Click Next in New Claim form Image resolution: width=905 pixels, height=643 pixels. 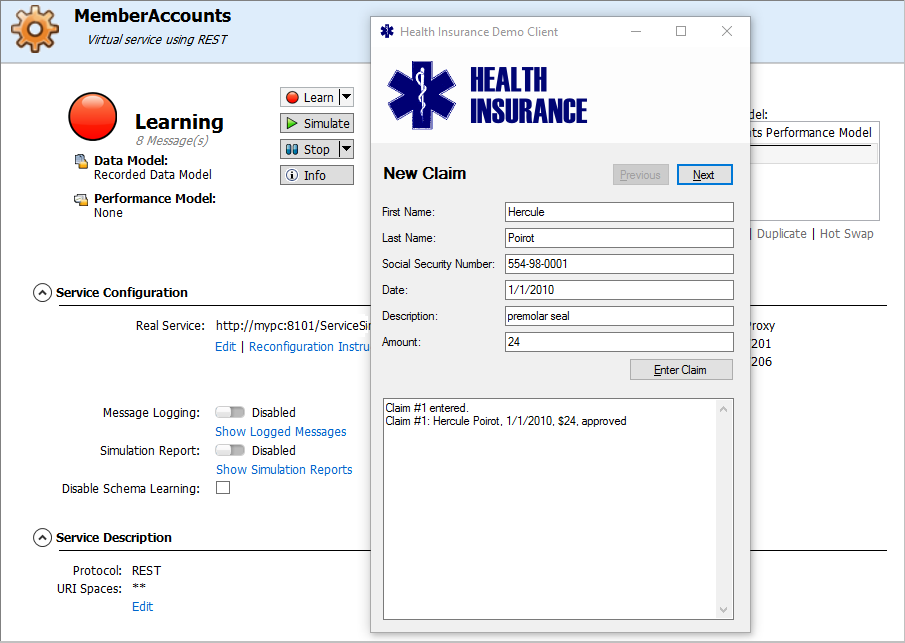point(704,175)
